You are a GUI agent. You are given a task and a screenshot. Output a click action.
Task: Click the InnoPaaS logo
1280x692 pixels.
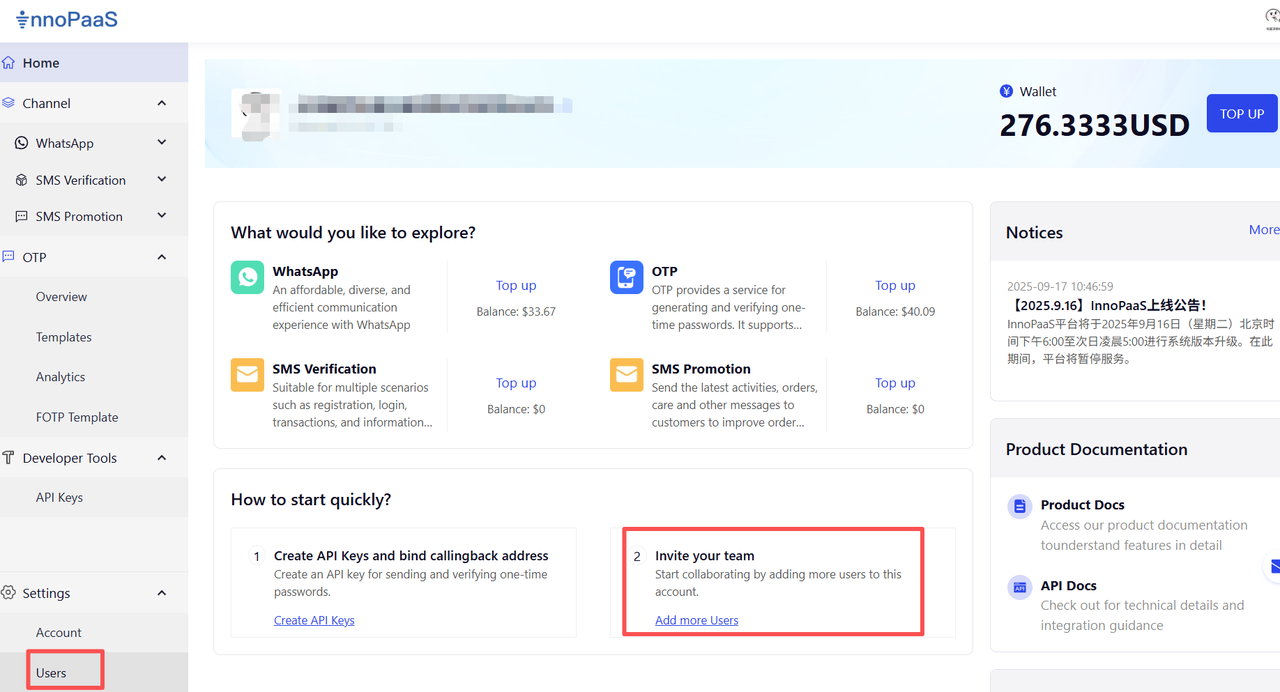point(67,19)
